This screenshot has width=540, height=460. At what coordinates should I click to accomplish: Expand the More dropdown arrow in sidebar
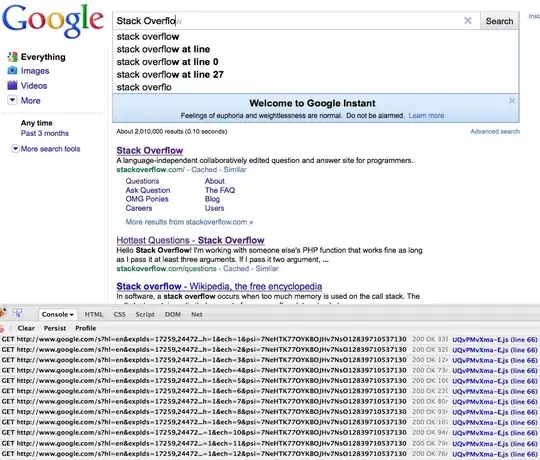(x=12, y=100)
